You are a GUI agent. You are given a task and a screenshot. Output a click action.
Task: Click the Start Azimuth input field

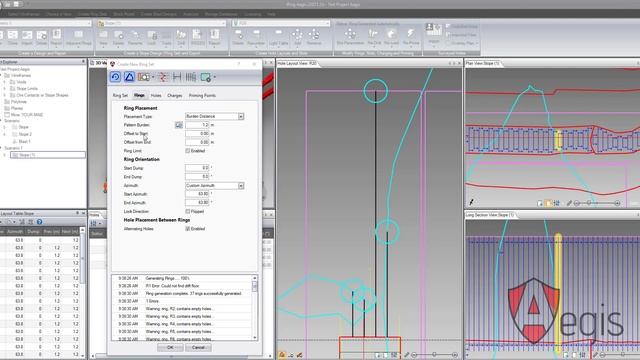pyautogui.click(x=197, y=194)
